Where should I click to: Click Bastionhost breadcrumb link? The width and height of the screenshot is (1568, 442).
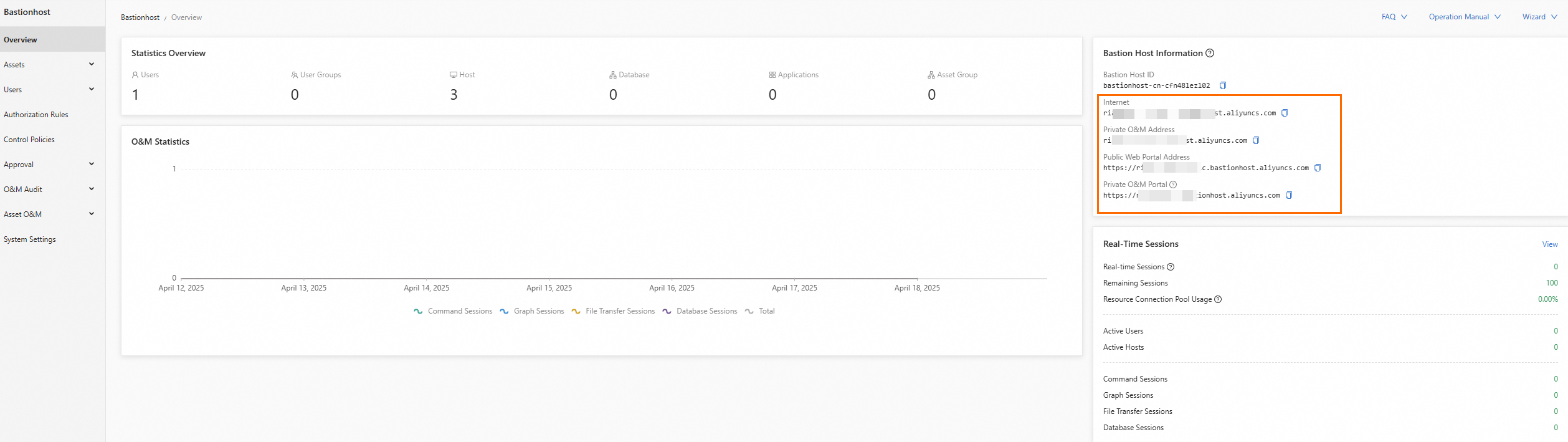point(140,17)
